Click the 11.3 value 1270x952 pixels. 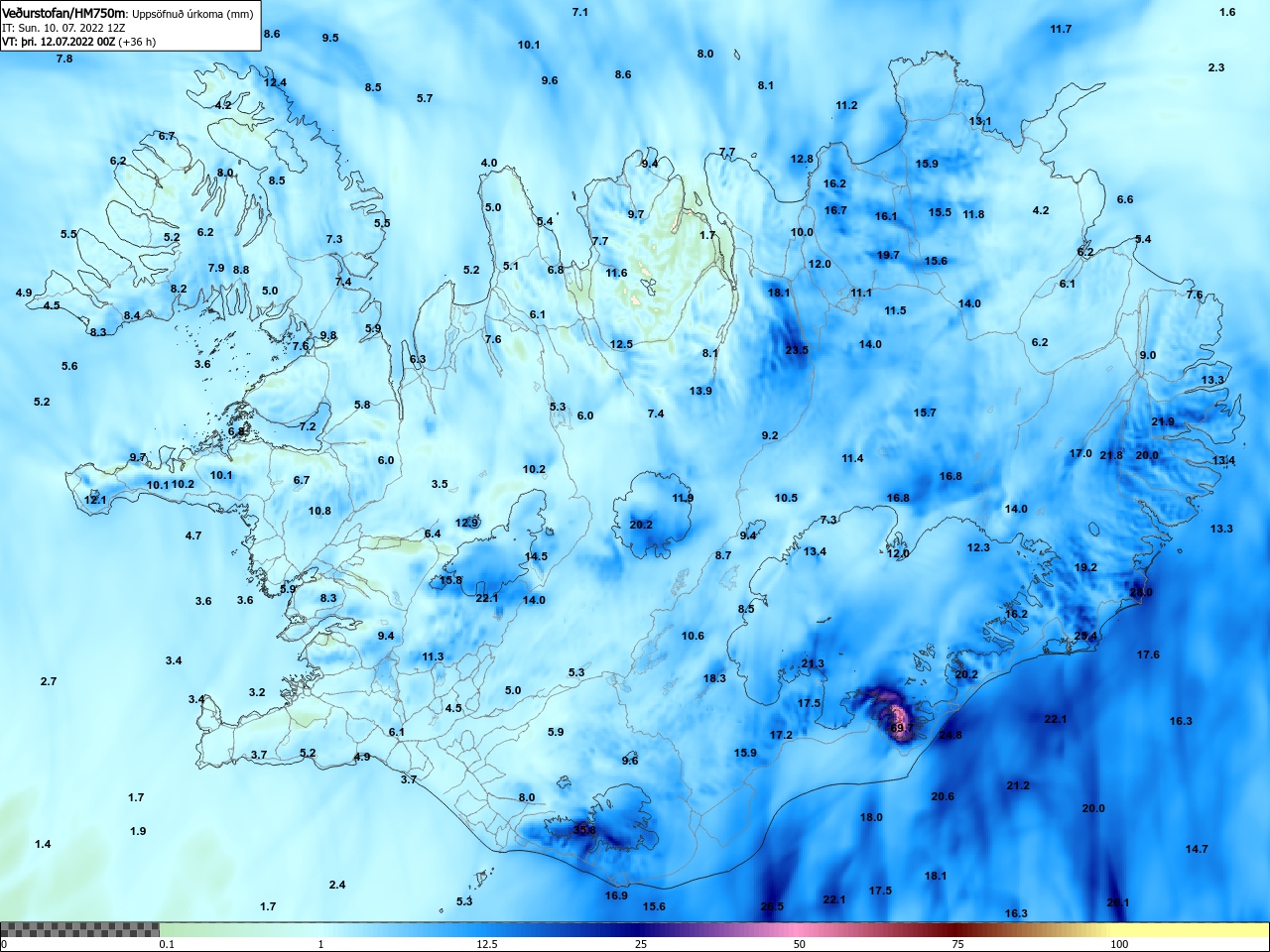[x=433, y=656]
